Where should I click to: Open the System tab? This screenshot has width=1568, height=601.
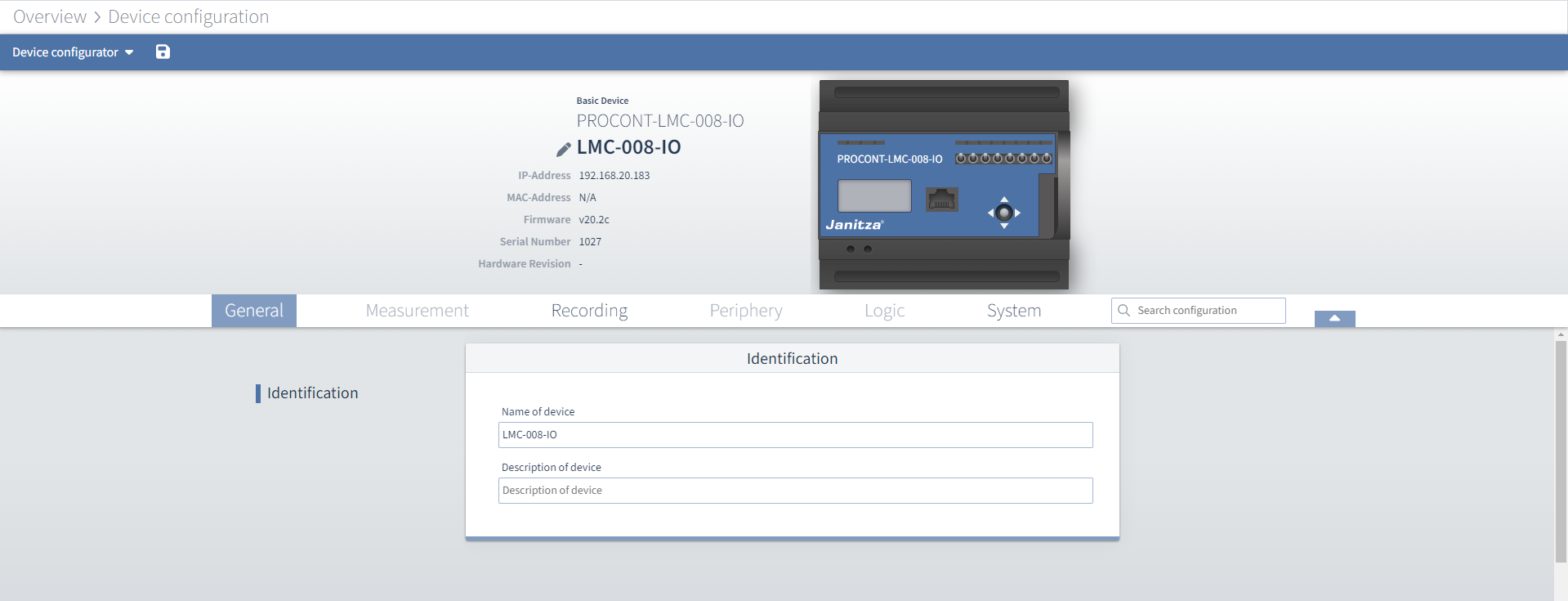click(1014, 311)
